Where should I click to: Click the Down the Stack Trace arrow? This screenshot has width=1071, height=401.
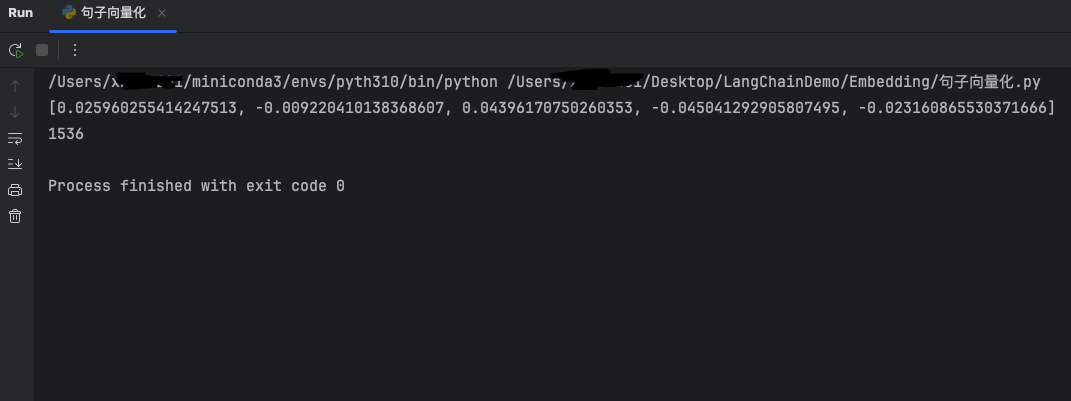(15, 112)
